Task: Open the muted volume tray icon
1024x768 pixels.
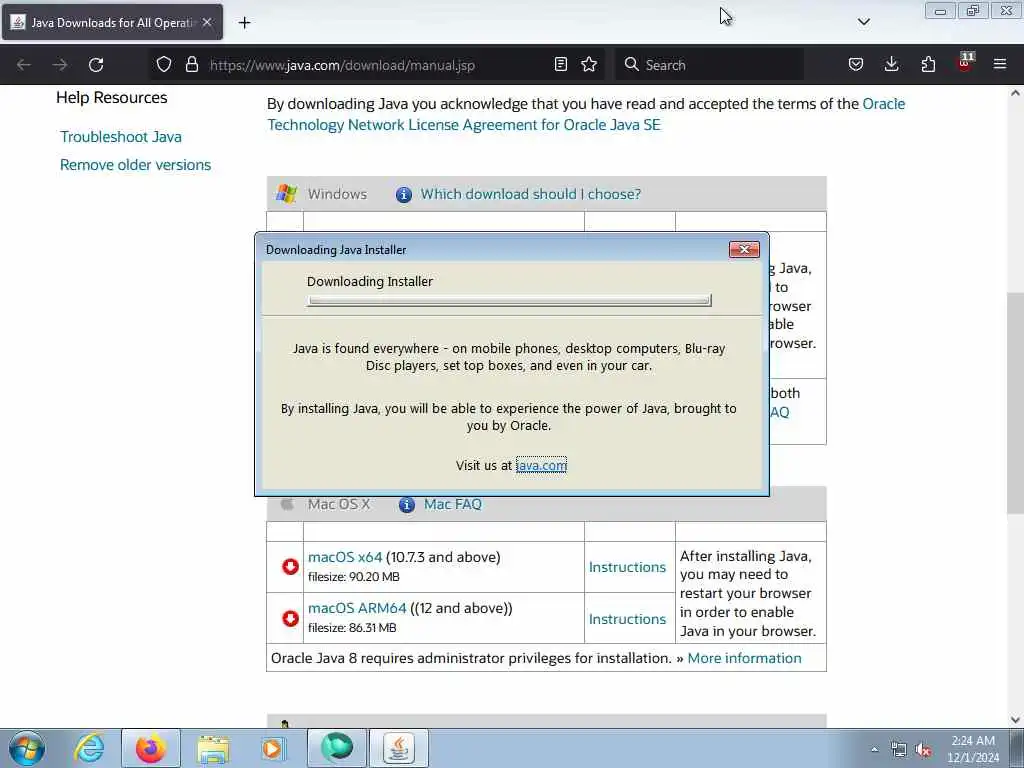Action: coord(923,750)
